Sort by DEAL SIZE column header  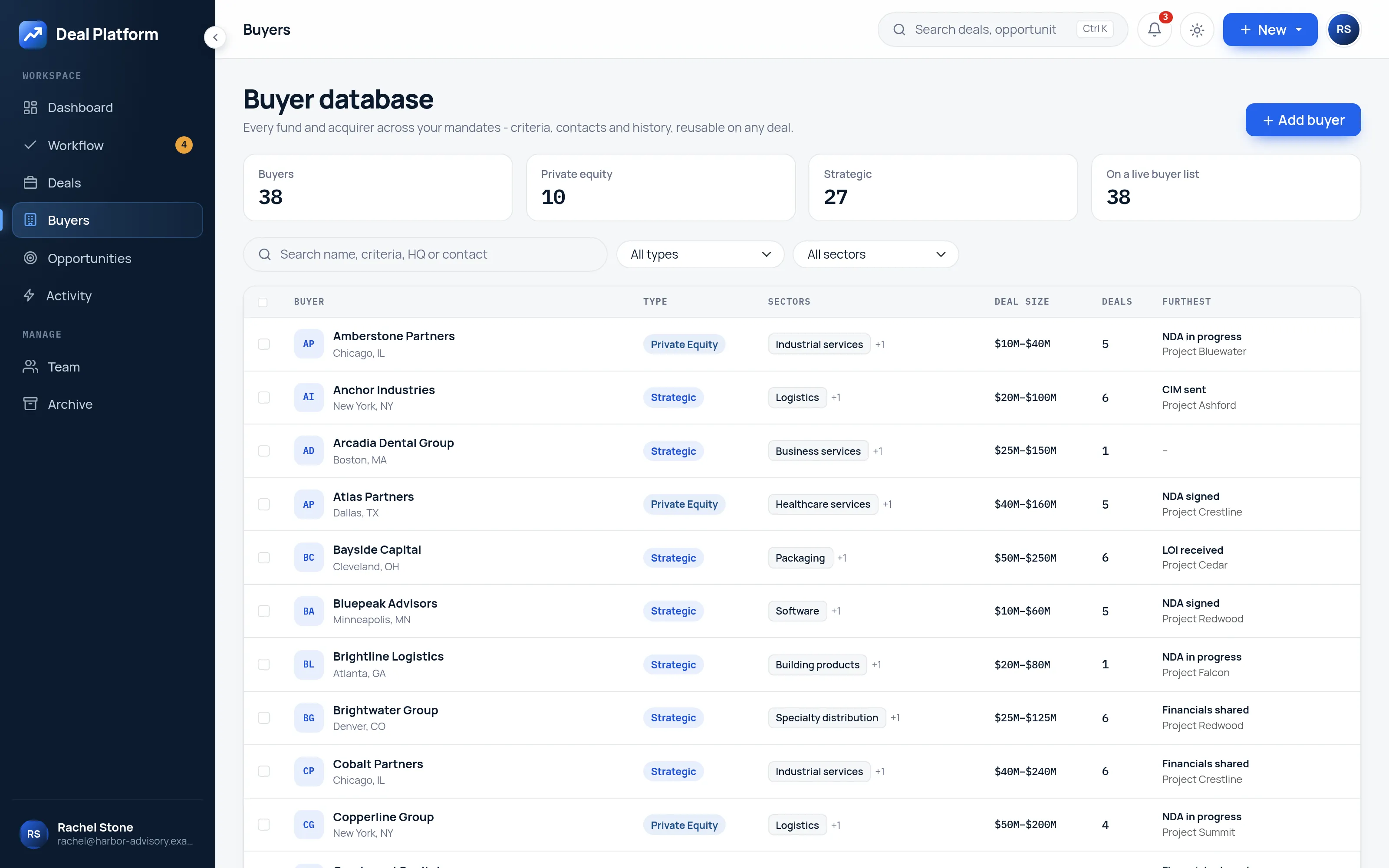pyautogui.click(x=1022, y=302)
